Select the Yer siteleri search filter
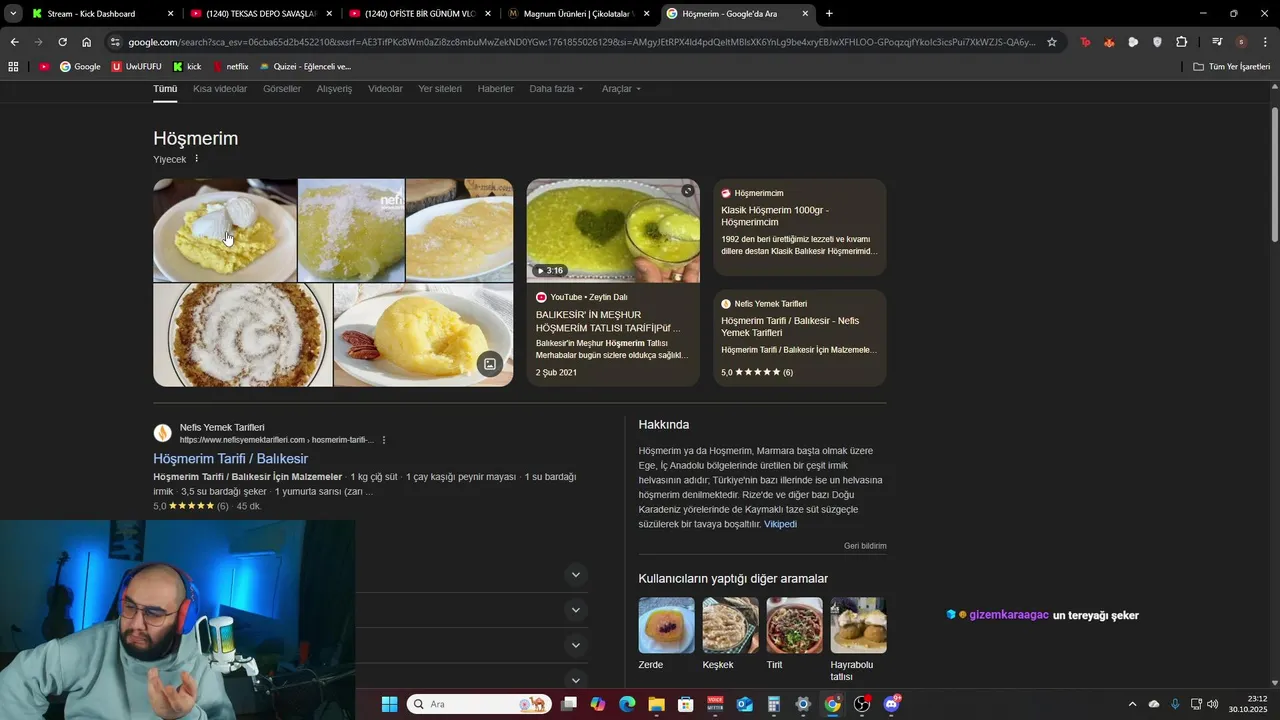Image resolution: width=1280 pixels, height=720 pixels. click(x=440, y=89)
